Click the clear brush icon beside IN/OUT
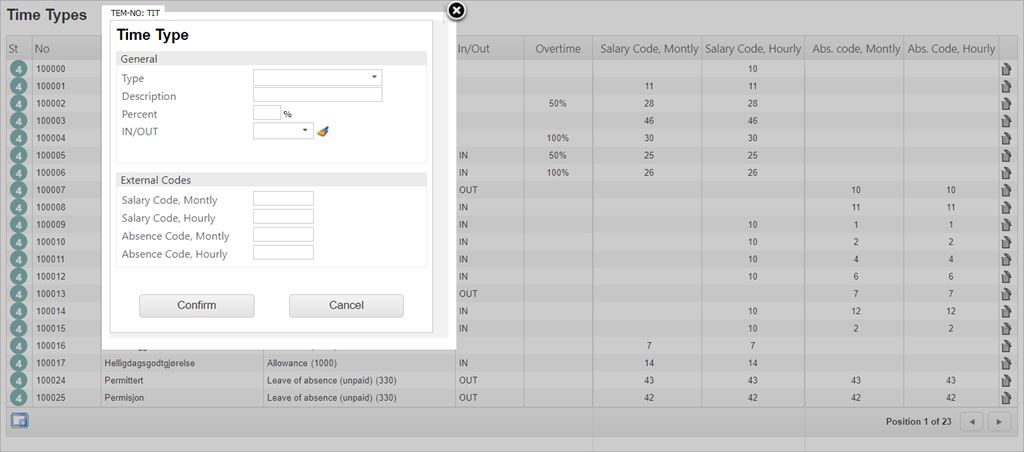This screenshot has width=1024, height=452. [x=322, y=131]
